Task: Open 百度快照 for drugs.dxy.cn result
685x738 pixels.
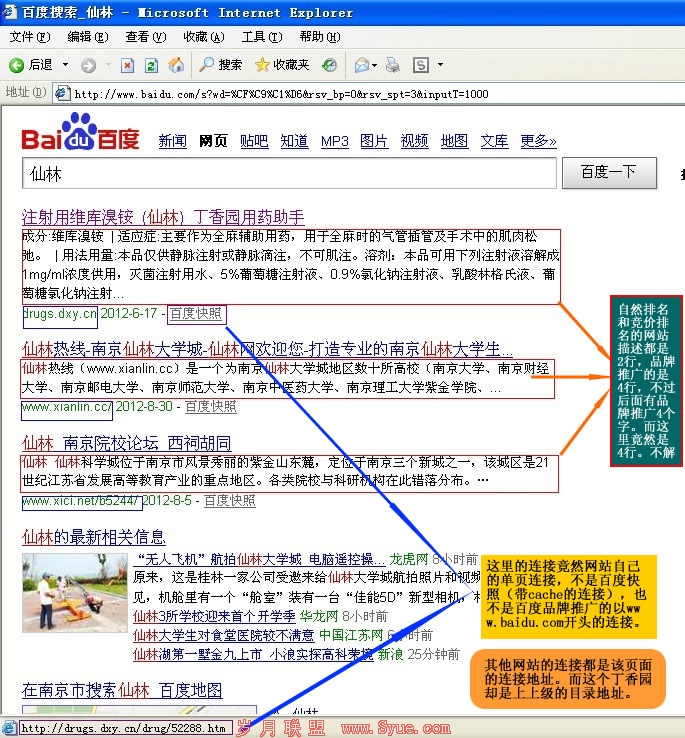Action: tap(195, 314)
